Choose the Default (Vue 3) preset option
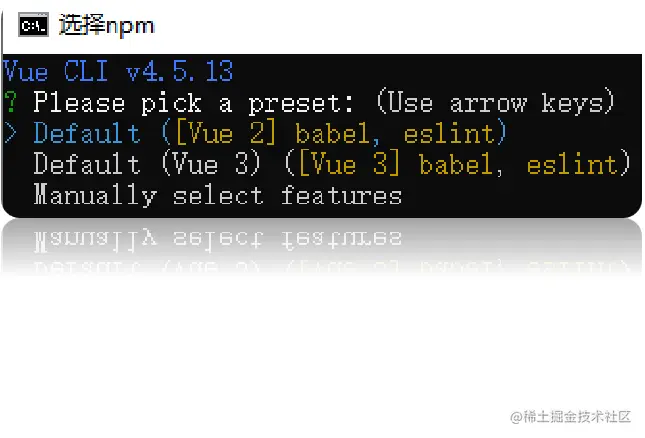Image resolution: width=645 pixels, height=438 pixels. point(87,164)
